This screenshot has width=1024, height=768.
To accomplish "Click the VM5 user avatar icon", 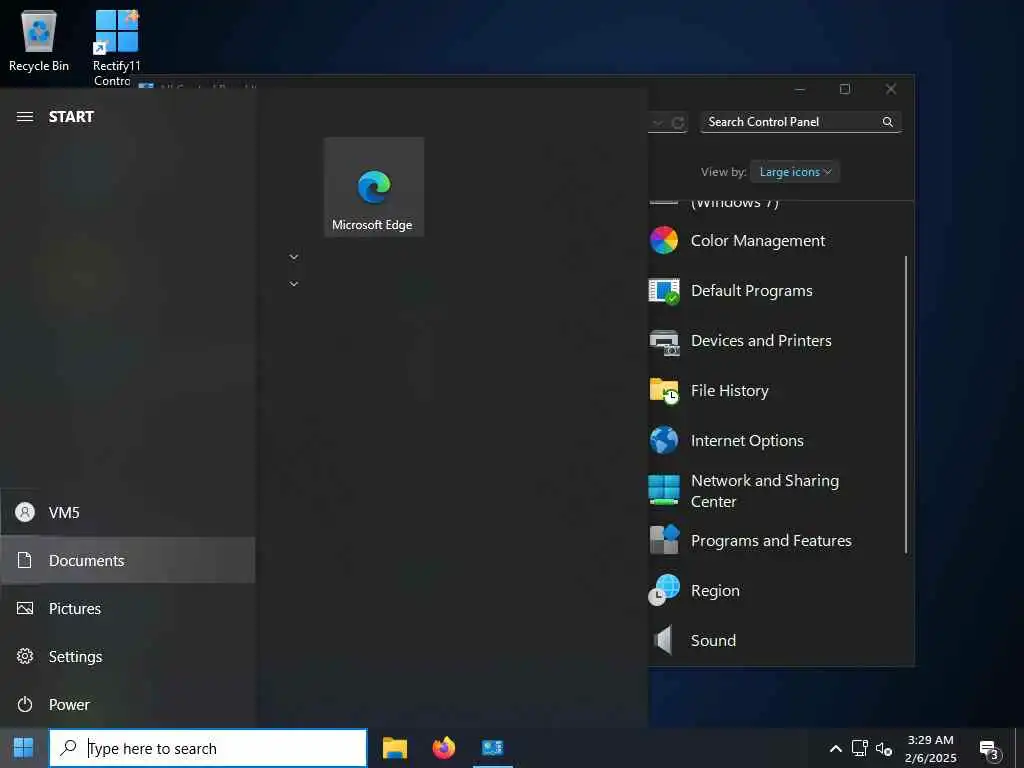I will click(25, 512).
